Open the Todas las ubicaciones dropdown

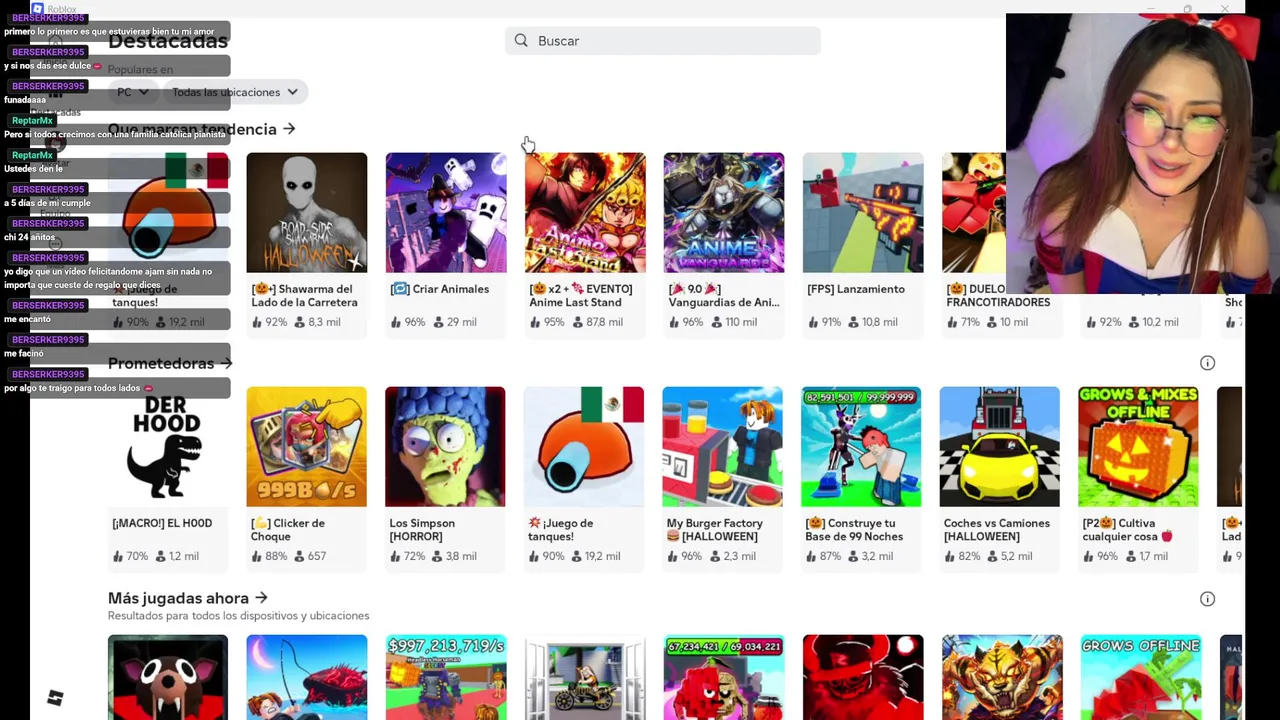[235, 92]
